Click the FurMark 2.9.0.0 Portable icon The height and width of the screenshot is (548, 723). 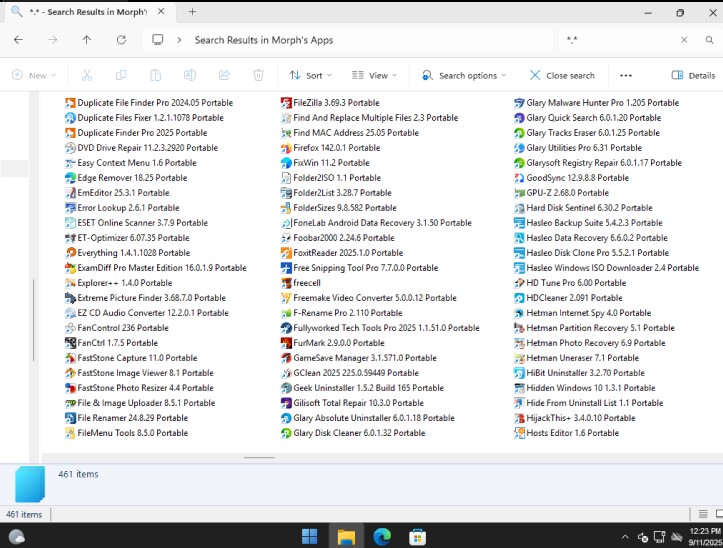(x=286, y=343)
